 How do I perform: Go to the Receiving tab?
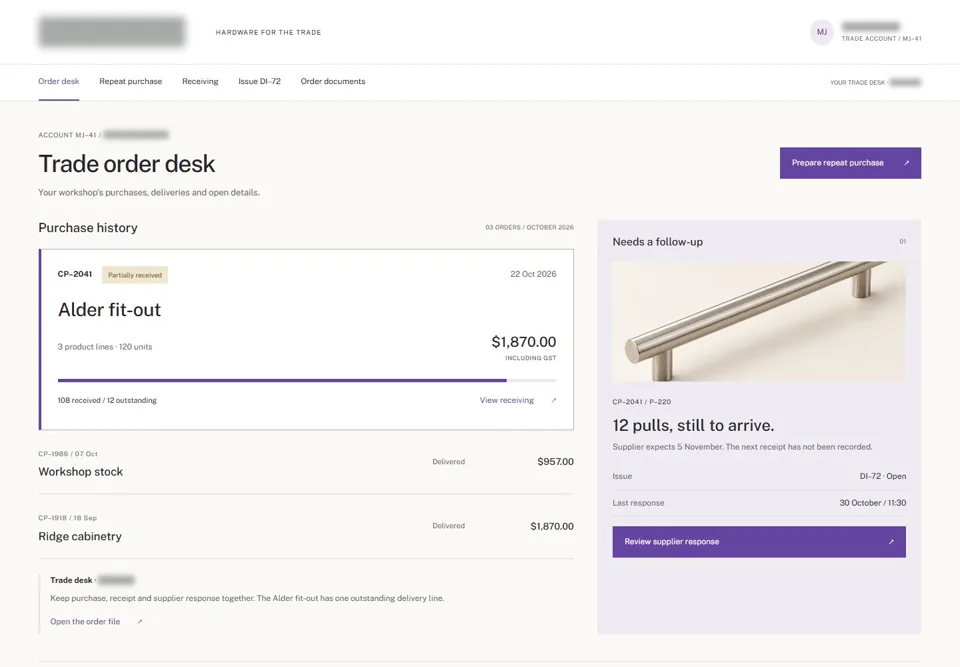[x=200, y=81]
